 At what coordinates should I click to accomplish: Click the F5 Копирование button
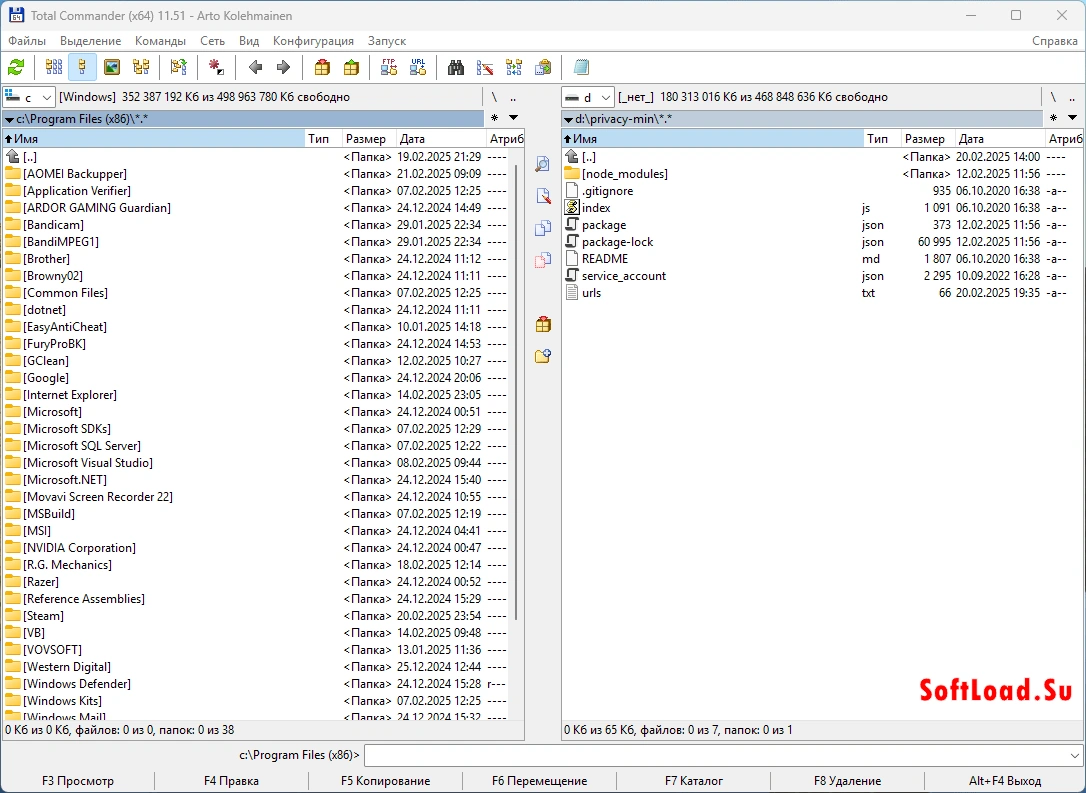(385, 781)
